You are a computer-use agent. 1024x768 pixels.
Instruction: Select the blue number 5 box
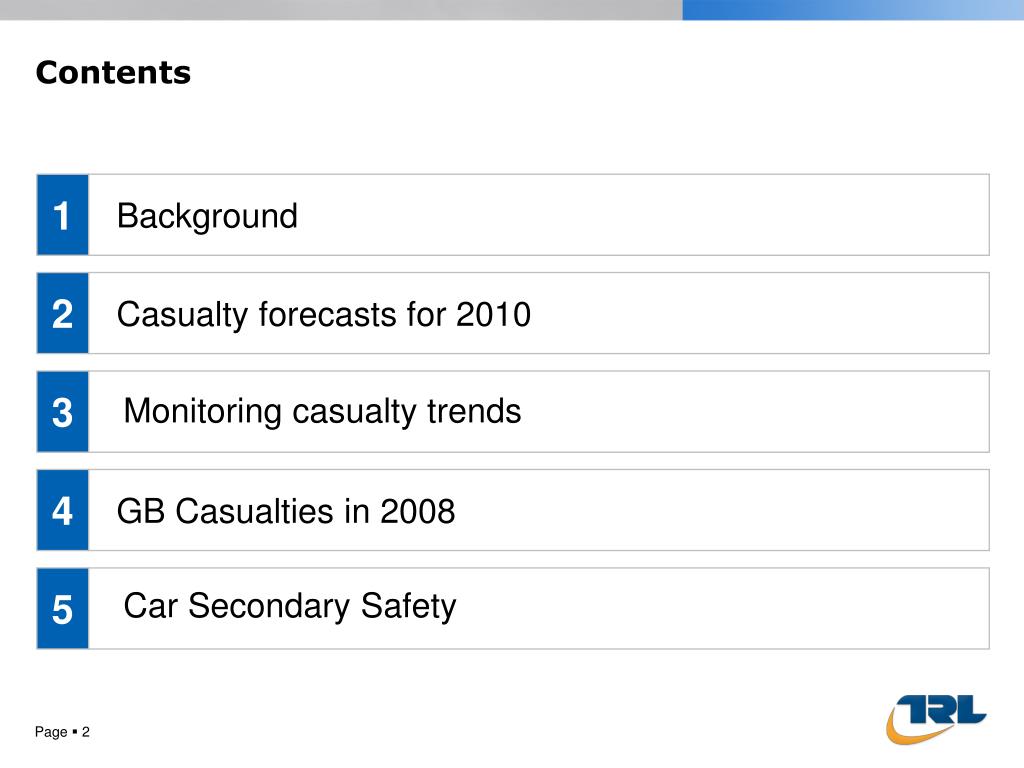click(x=63, y=609)
